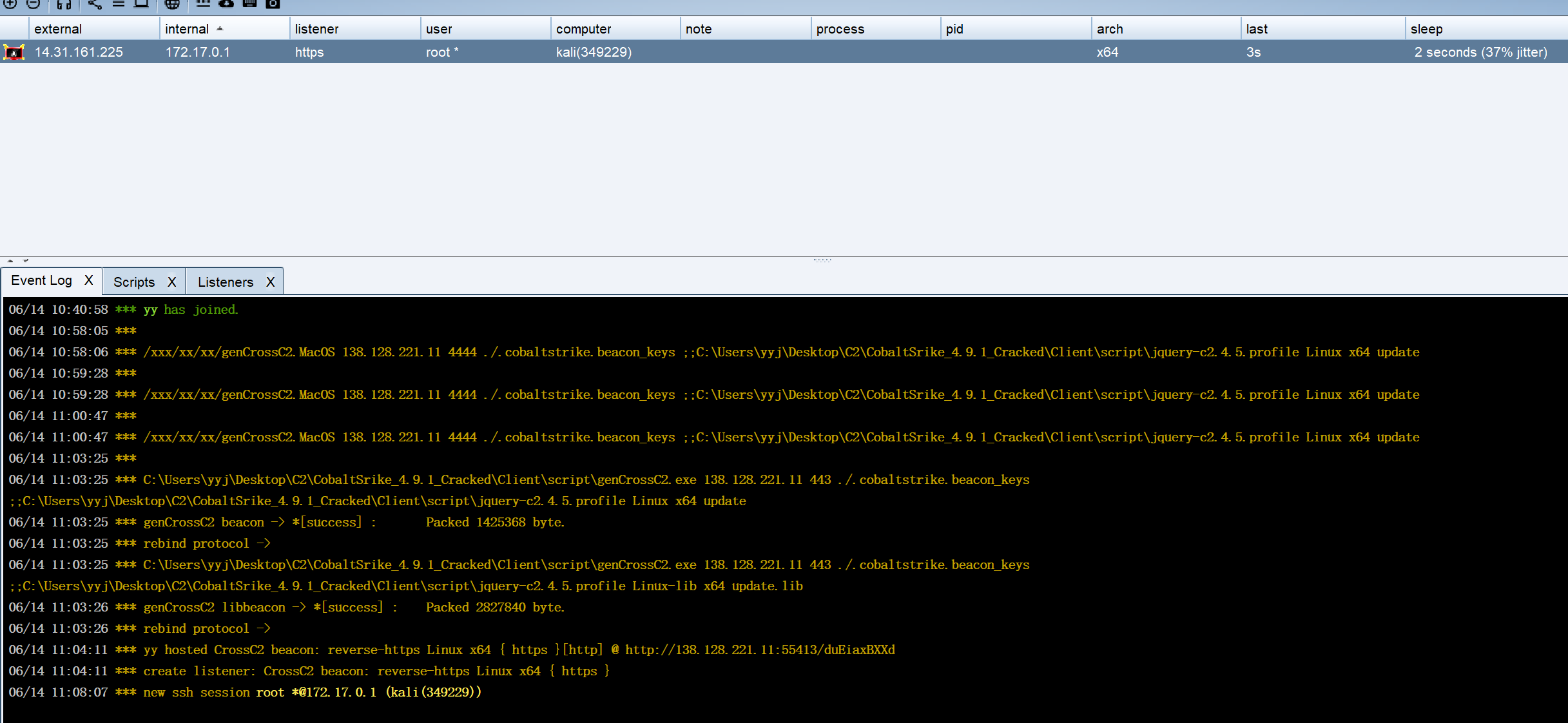Click the globe icon in toolbar
The height and width of the screenshot is (723, 1568).
pos(172,4)
